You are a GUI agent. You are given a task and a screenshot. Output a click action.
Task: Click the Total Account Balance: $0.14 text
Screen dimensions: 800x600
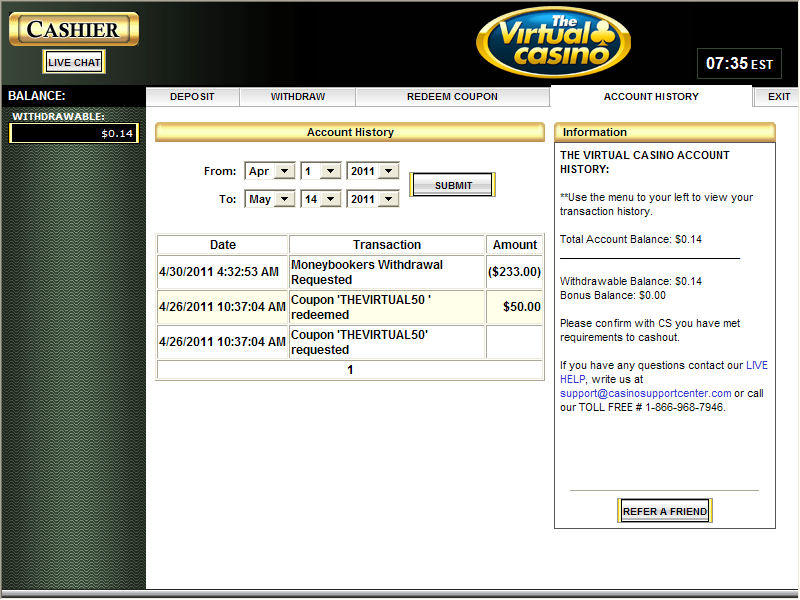click(x=631, y=239)
